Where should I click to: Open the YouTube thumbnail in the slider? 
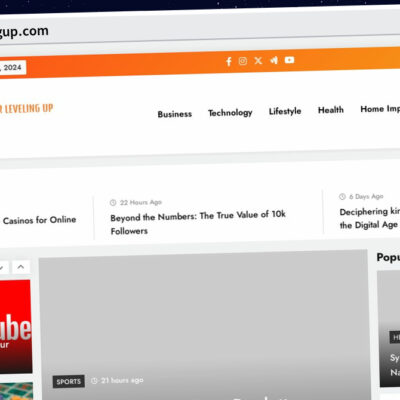pyautogui.click(x=15, y=327)
